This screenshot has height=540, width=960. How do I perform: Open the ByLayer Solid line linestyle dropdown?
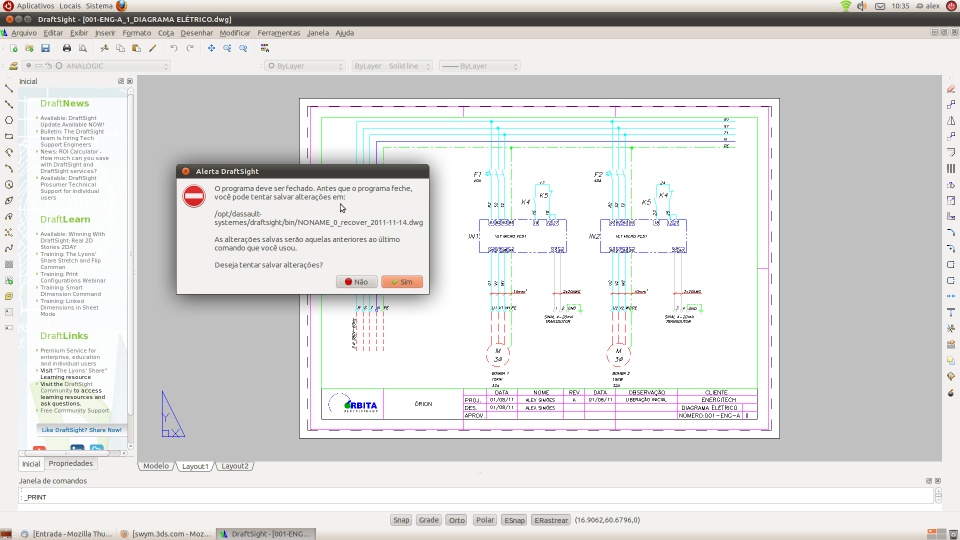click(x=392, y=66)
